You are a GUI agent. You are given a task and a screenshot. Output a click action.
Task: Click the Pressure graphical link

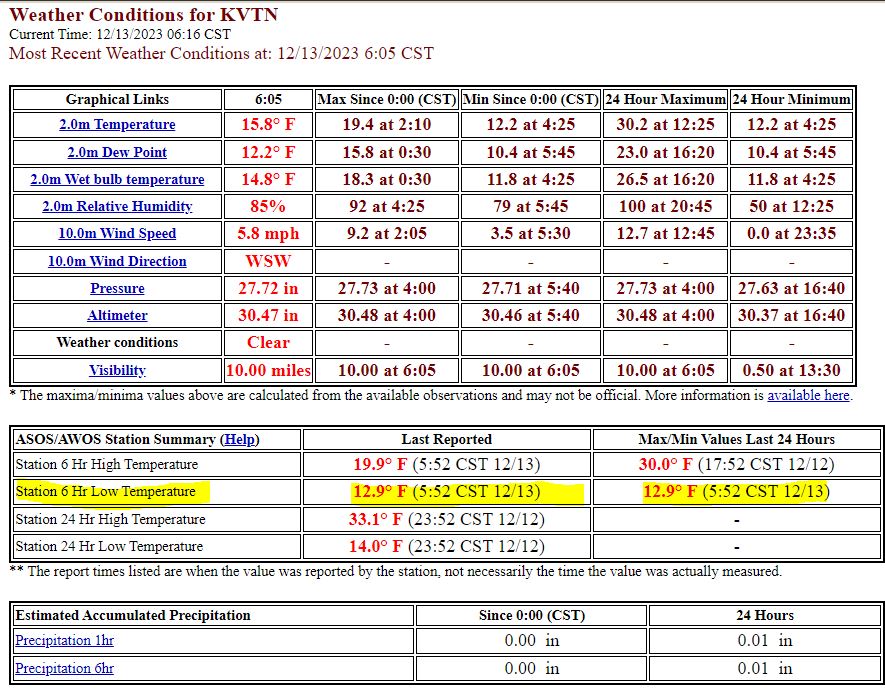(117, 288)
